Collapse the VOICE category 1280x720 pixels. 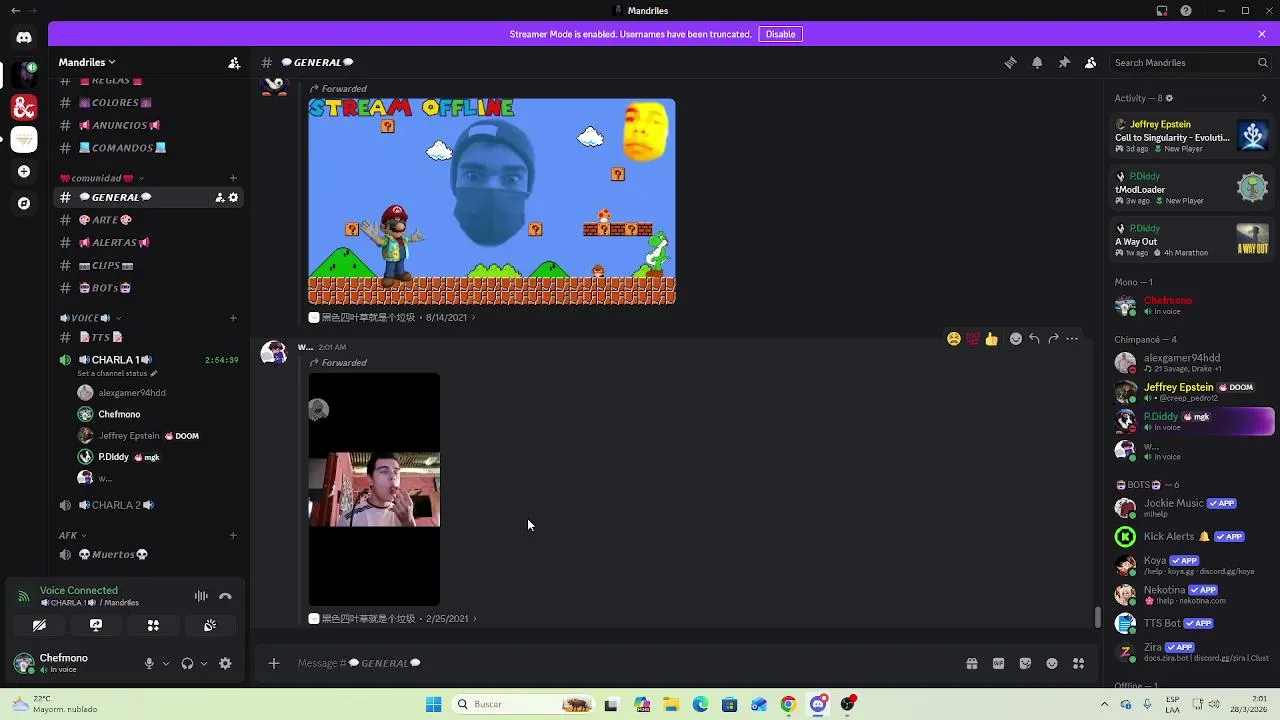pyautogui.click(x=89, y=318)
